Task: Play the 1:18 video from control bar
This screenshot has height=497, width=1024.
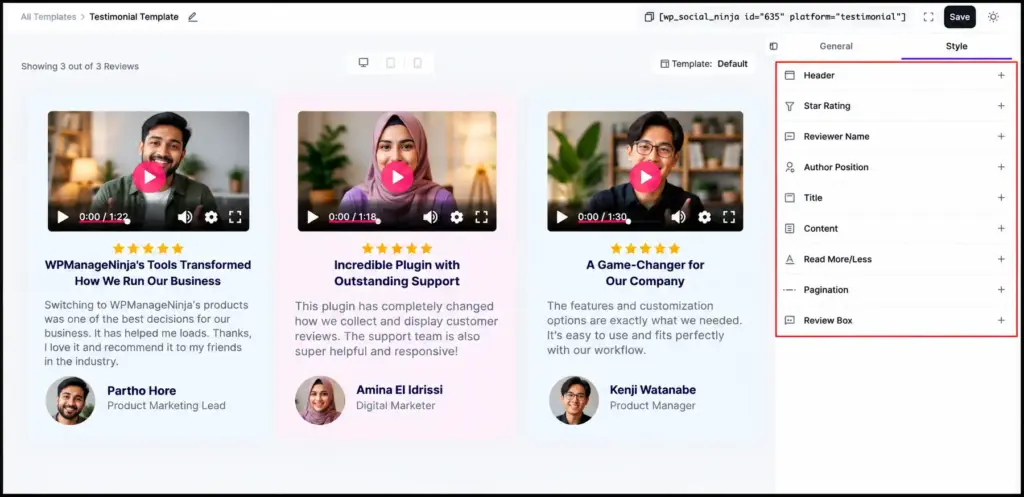Action: (x=313, y=217)
